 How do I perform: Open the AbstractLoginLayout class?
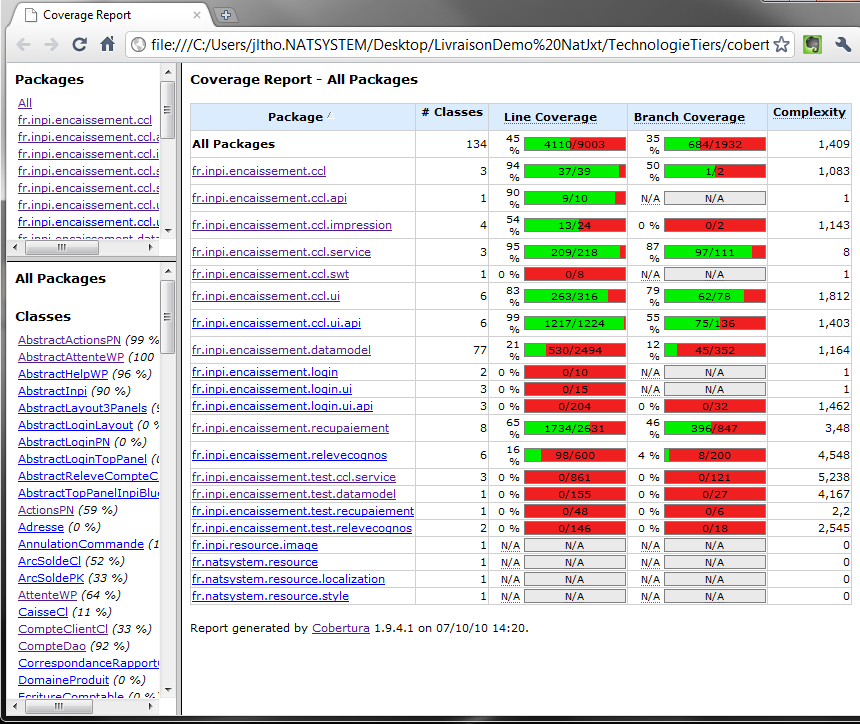click(x=75, y=425)
